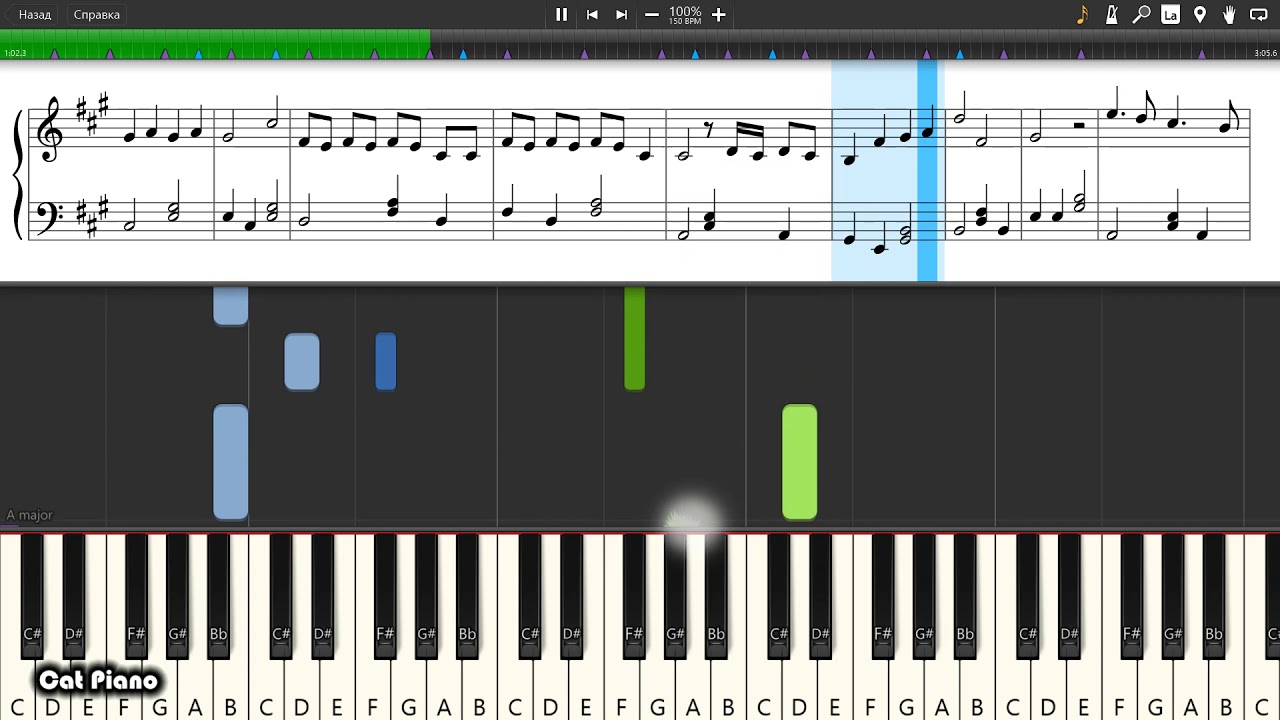Pause the song playback

(x=561, y=15)
